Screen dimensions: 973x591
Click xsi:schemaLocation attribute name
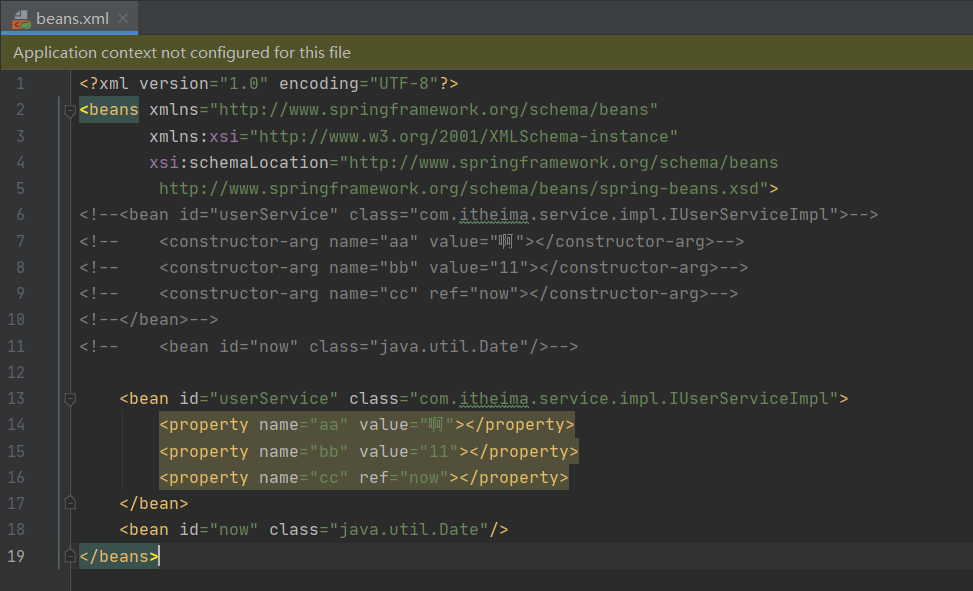pos(239,163)
